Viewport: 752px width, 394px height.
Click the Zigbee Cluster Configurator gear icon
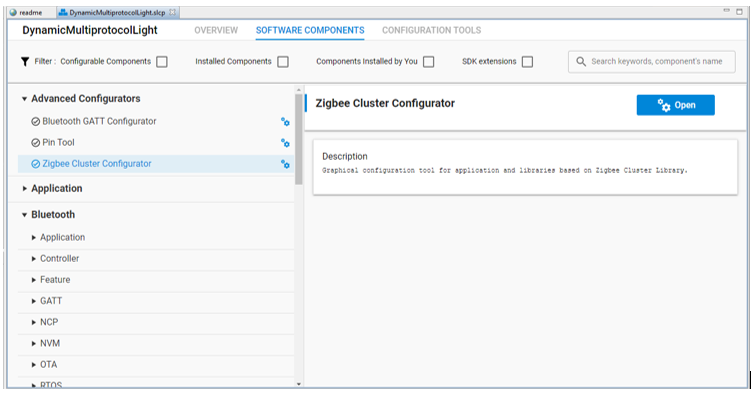(285, 164)
